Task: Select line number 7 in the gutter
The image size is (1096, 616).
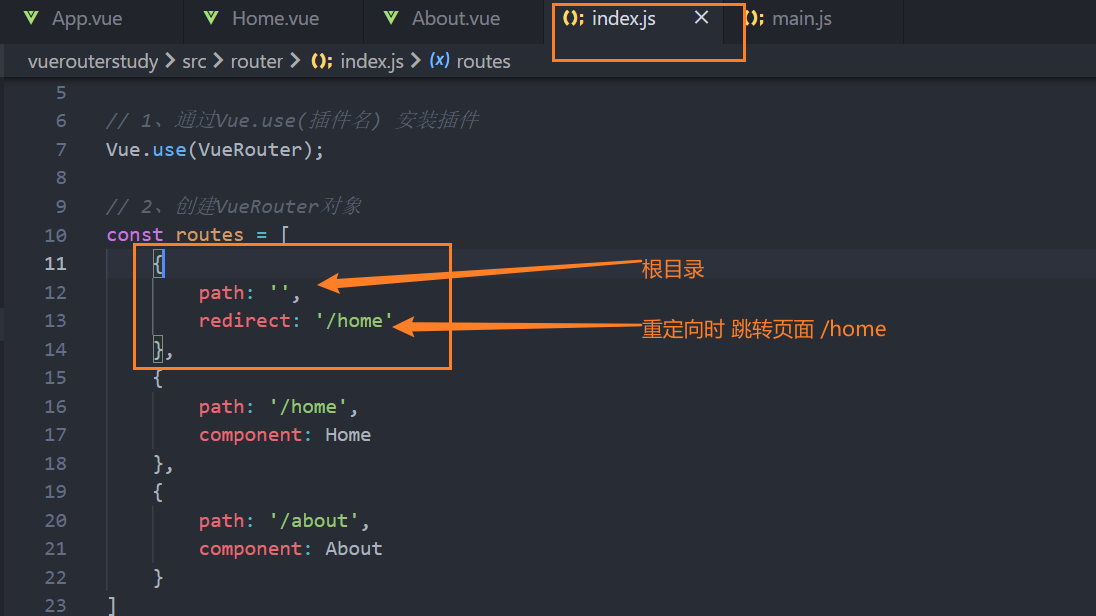Action: coord(61,150)
